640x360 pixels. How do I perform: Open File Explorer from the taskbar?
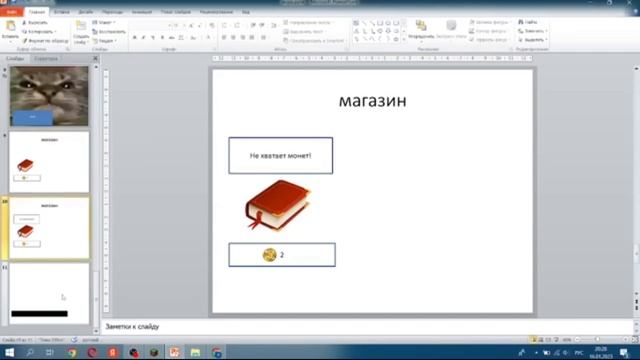point(196,352)
